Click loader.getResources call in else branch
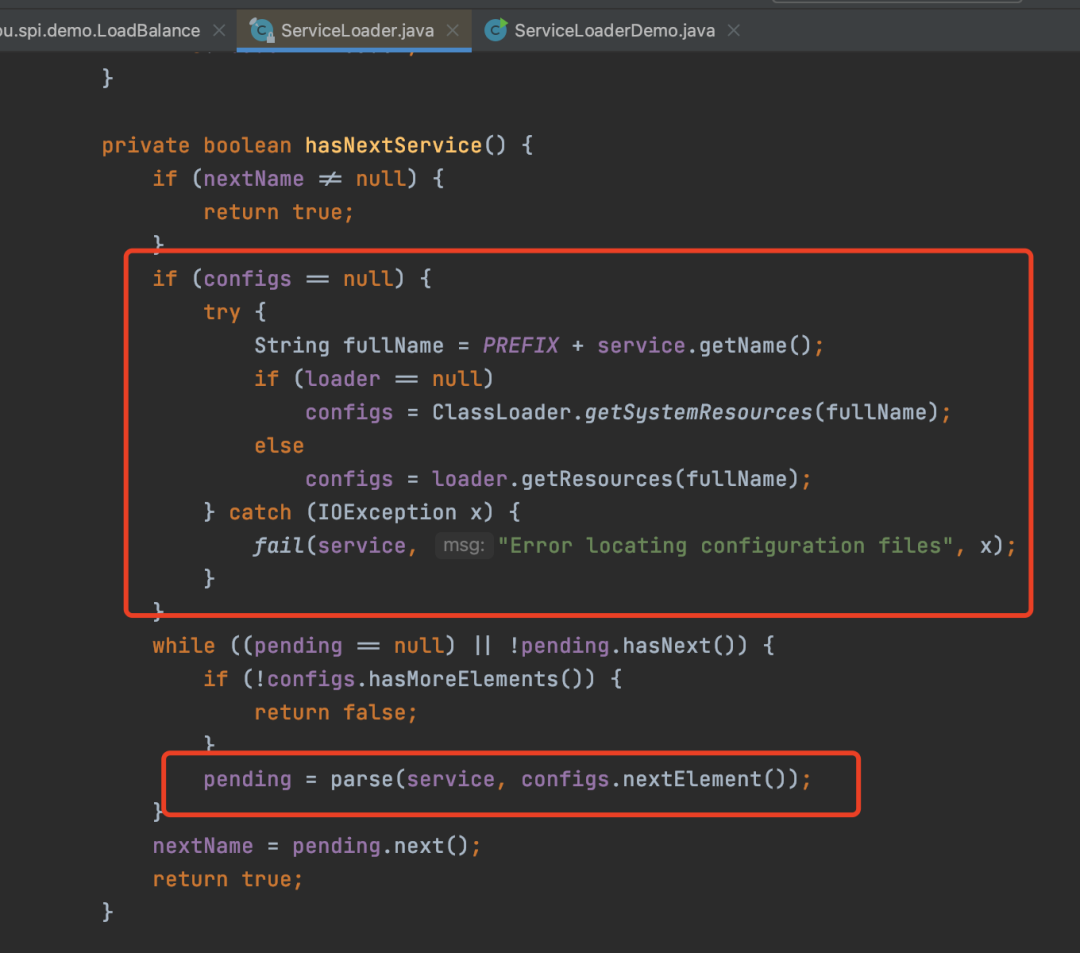The height and width of the screenshot is (953, 1080). (552, 479)
